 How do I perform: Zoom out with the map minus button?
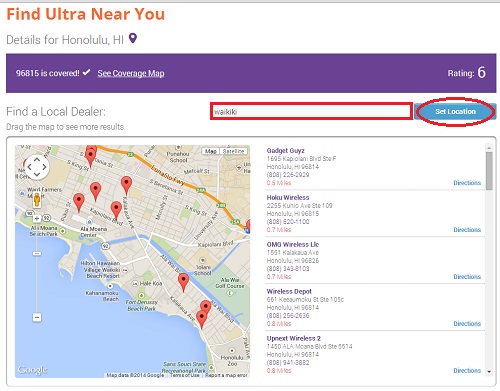[37, 317]
